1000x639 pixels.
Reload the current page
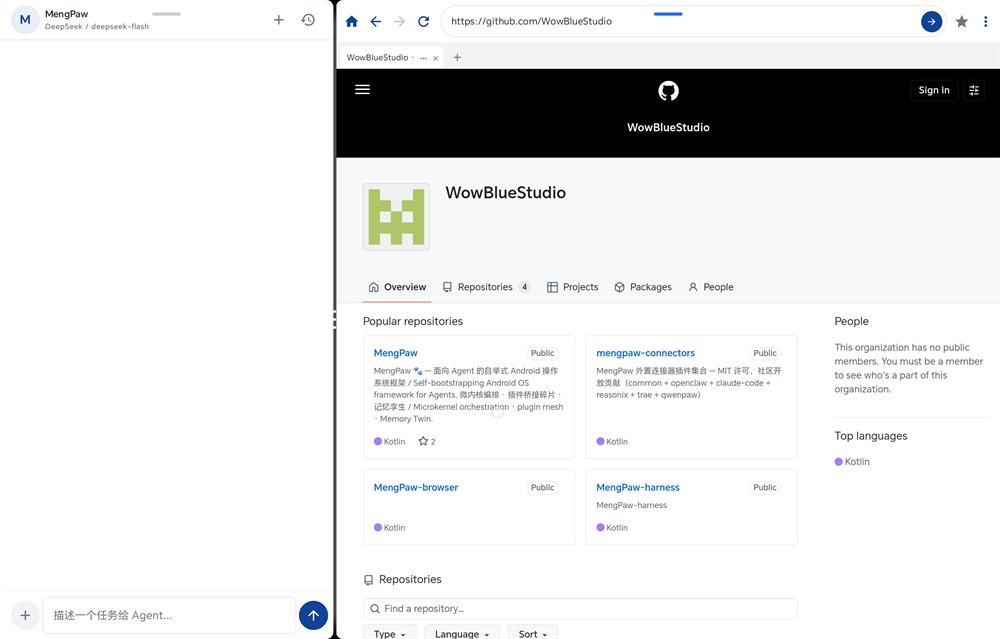(423, 21)
